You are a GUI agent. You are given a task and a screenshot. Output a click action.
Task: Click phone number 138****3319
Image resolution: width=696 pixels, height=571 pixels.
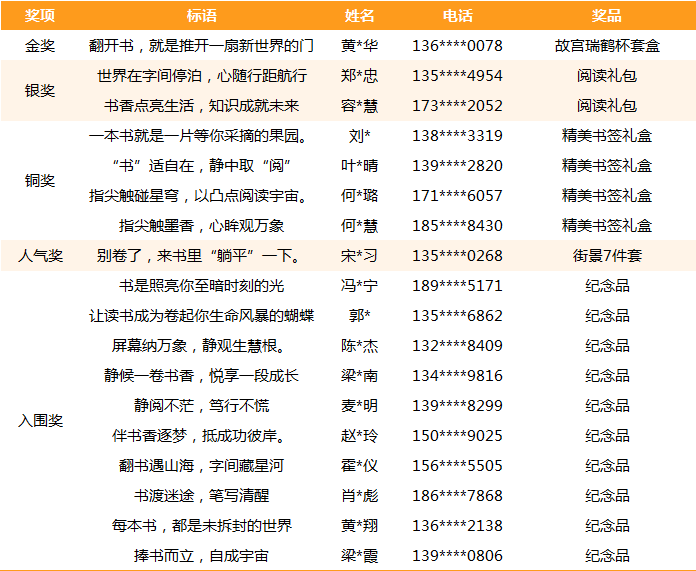tap(458, 135)
